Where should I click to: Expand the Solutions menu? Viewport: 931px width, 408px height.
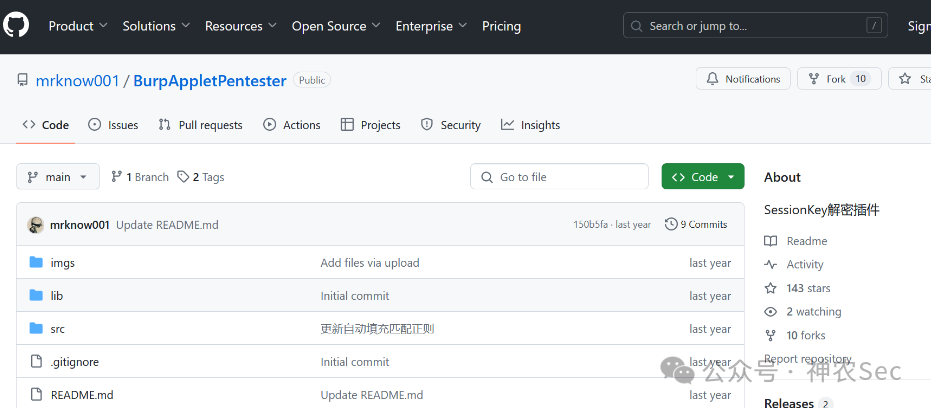[x=156, y=26]
